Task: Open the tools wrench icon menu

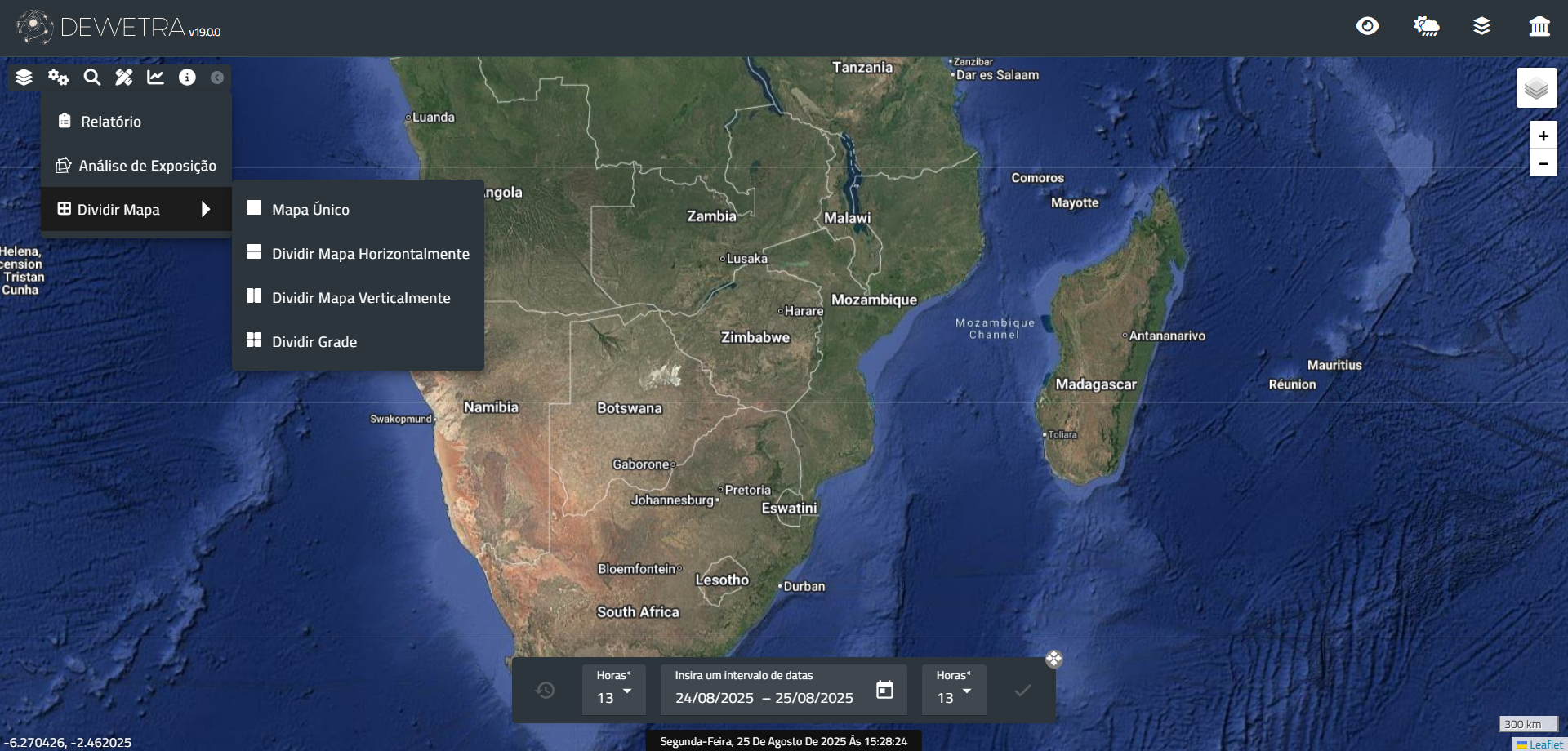Action: (123, 78)
